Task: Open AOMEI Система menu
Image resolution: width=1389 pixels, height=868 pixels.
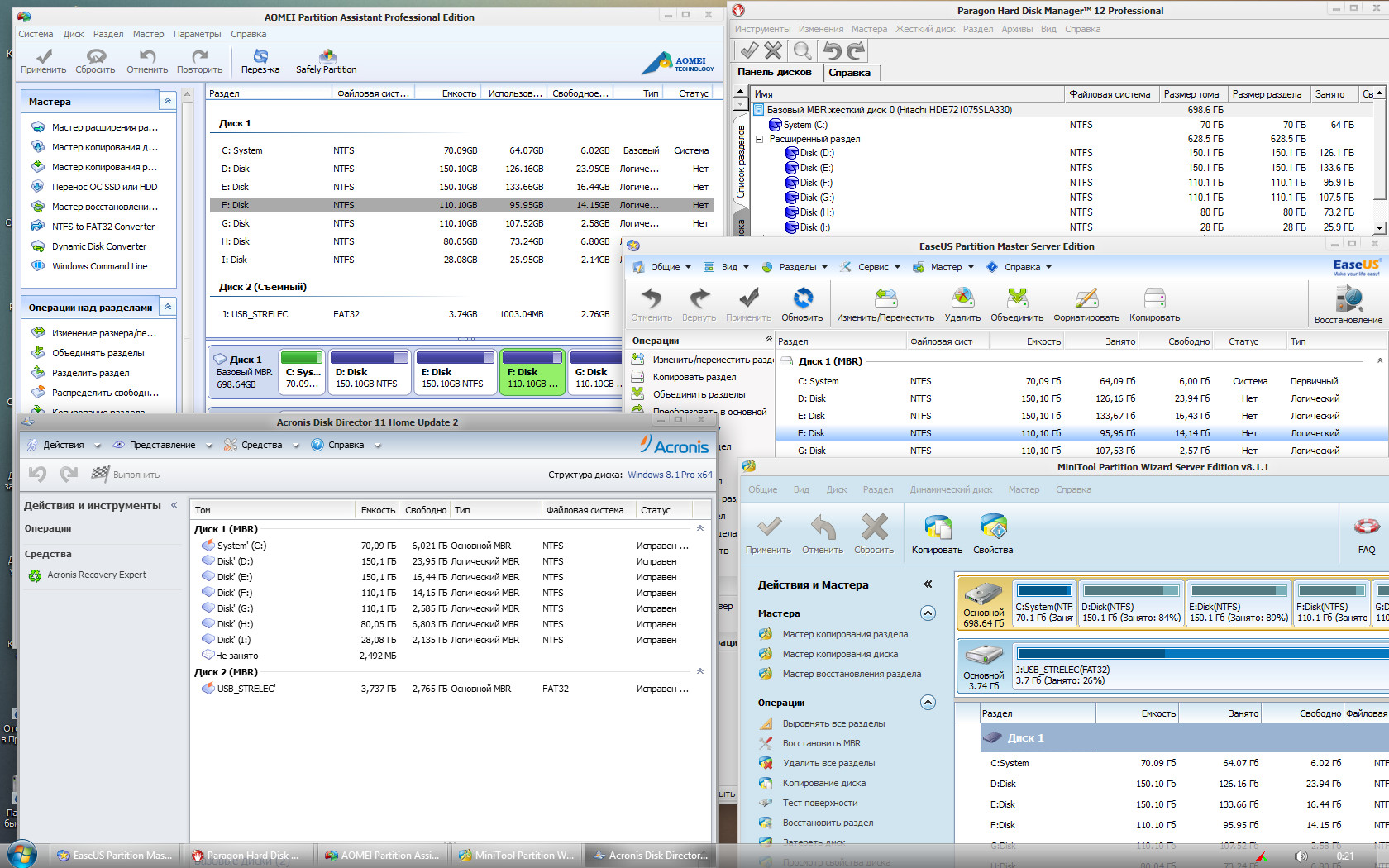Action: pos(36,34)
